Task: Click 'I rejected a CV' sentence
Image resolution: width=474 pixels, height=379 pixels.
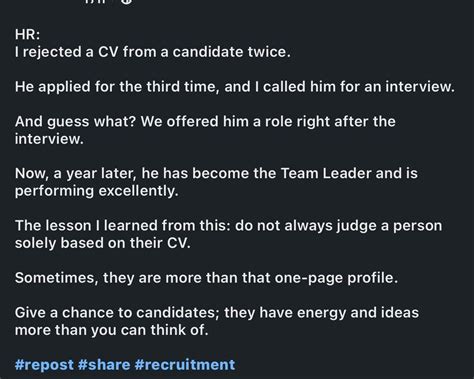Action: pyautogui.click(x=153, y=52)
